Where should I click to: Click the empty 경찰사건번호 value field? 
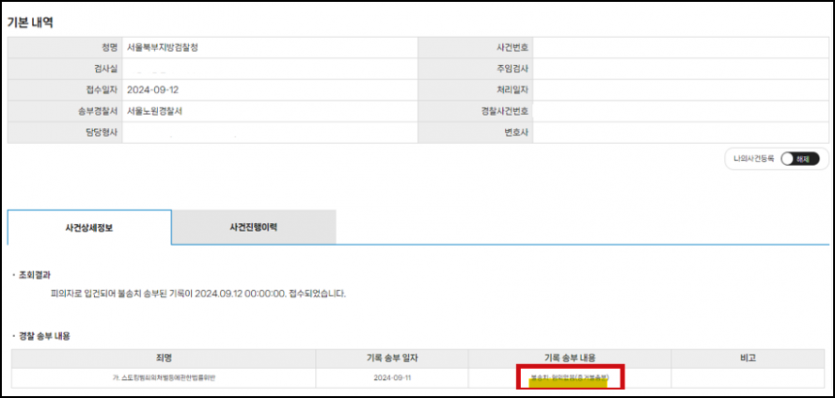(x=681, y=111)
